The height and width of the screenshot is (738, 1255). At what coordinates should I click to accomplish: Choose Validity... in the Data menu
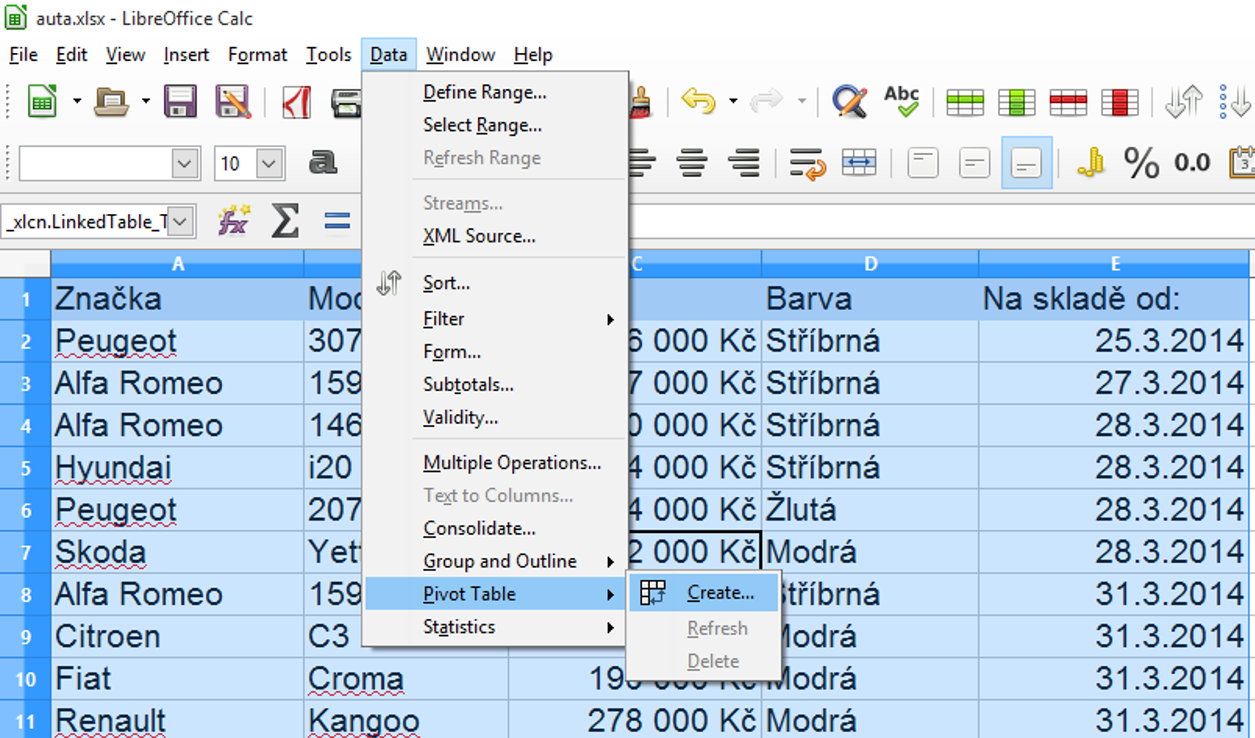[495, 418]
